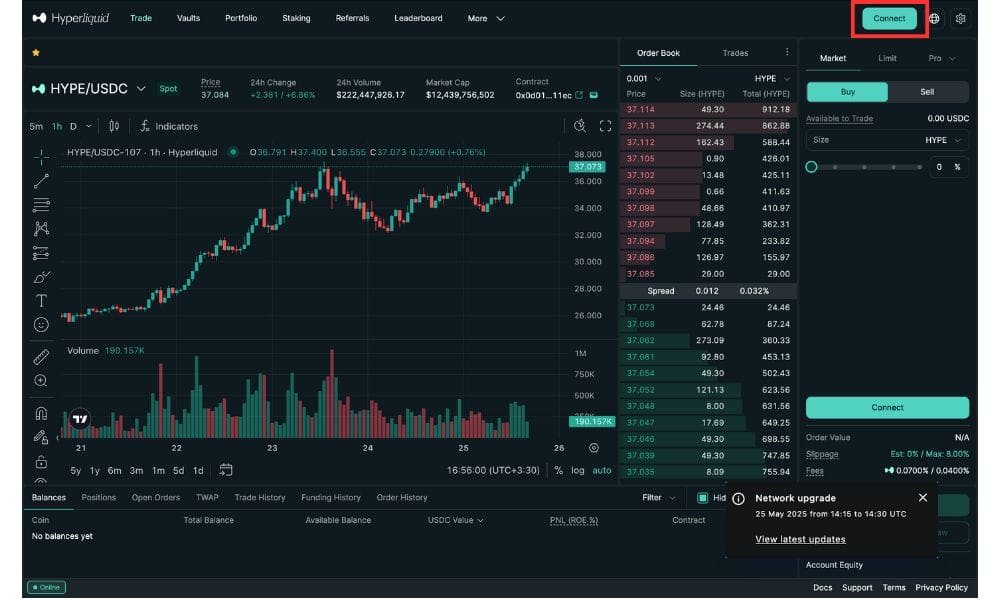The height and width of the screenshot is (600, 1000).
Task: Select the Sell toggle
Action: 927,92
